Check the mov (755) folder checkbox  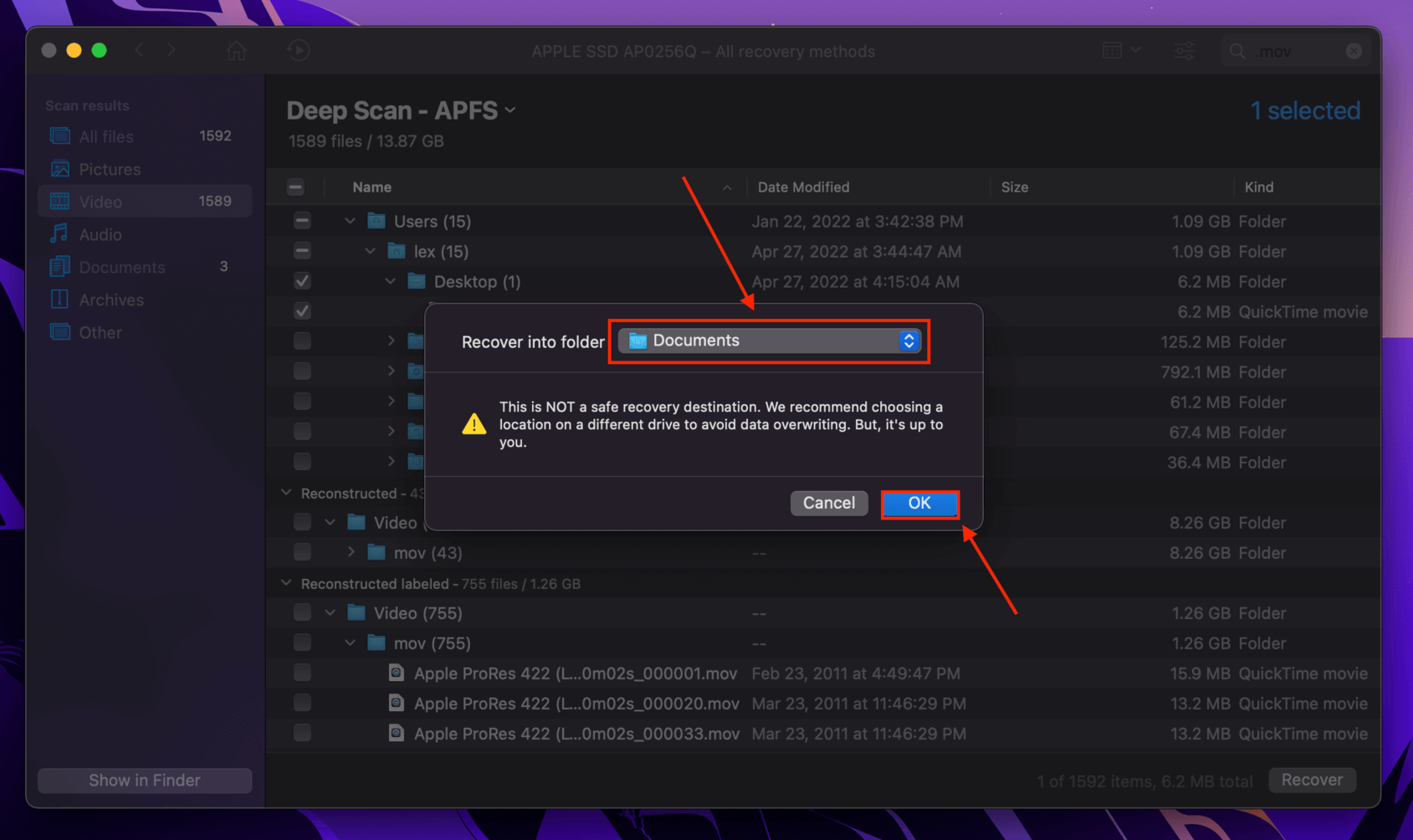coord(302,643)
